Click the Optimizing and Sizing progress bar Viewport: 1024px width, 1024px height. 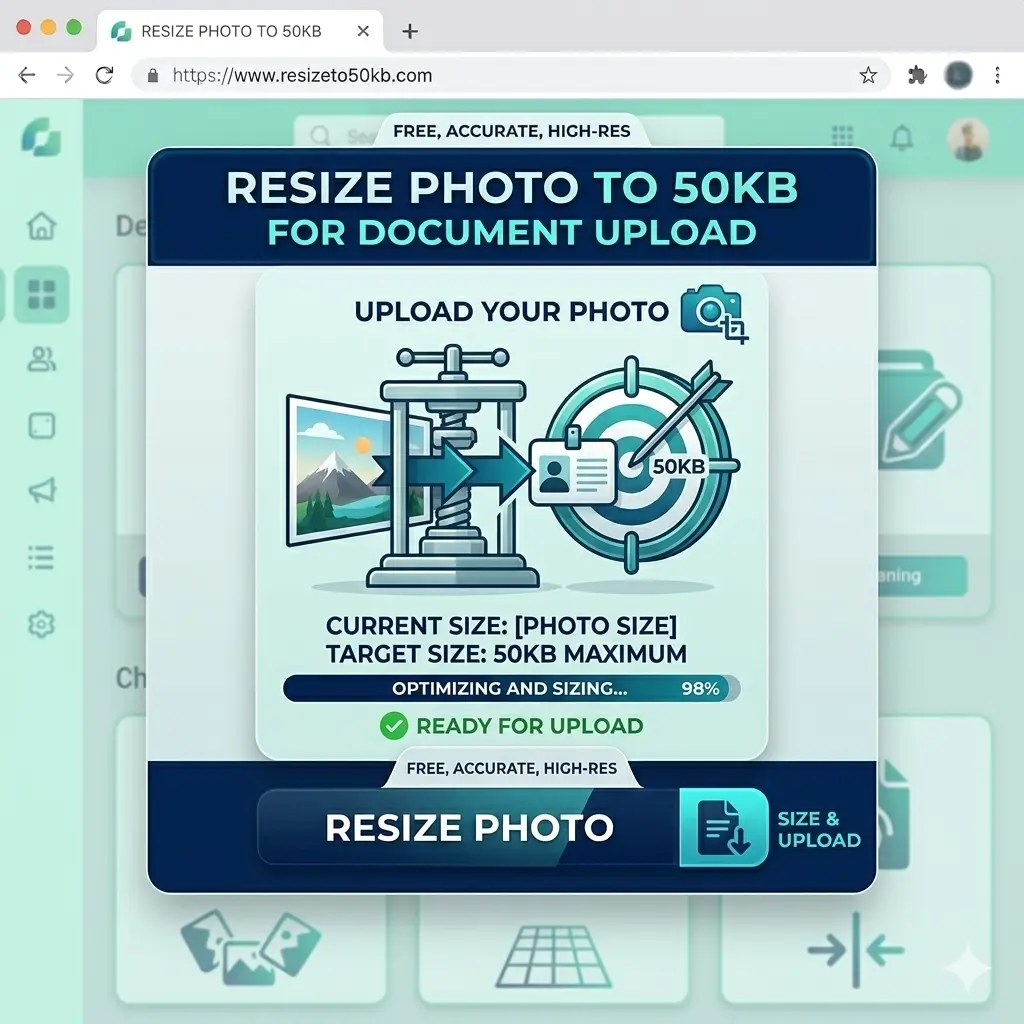(x=511, y=688)
